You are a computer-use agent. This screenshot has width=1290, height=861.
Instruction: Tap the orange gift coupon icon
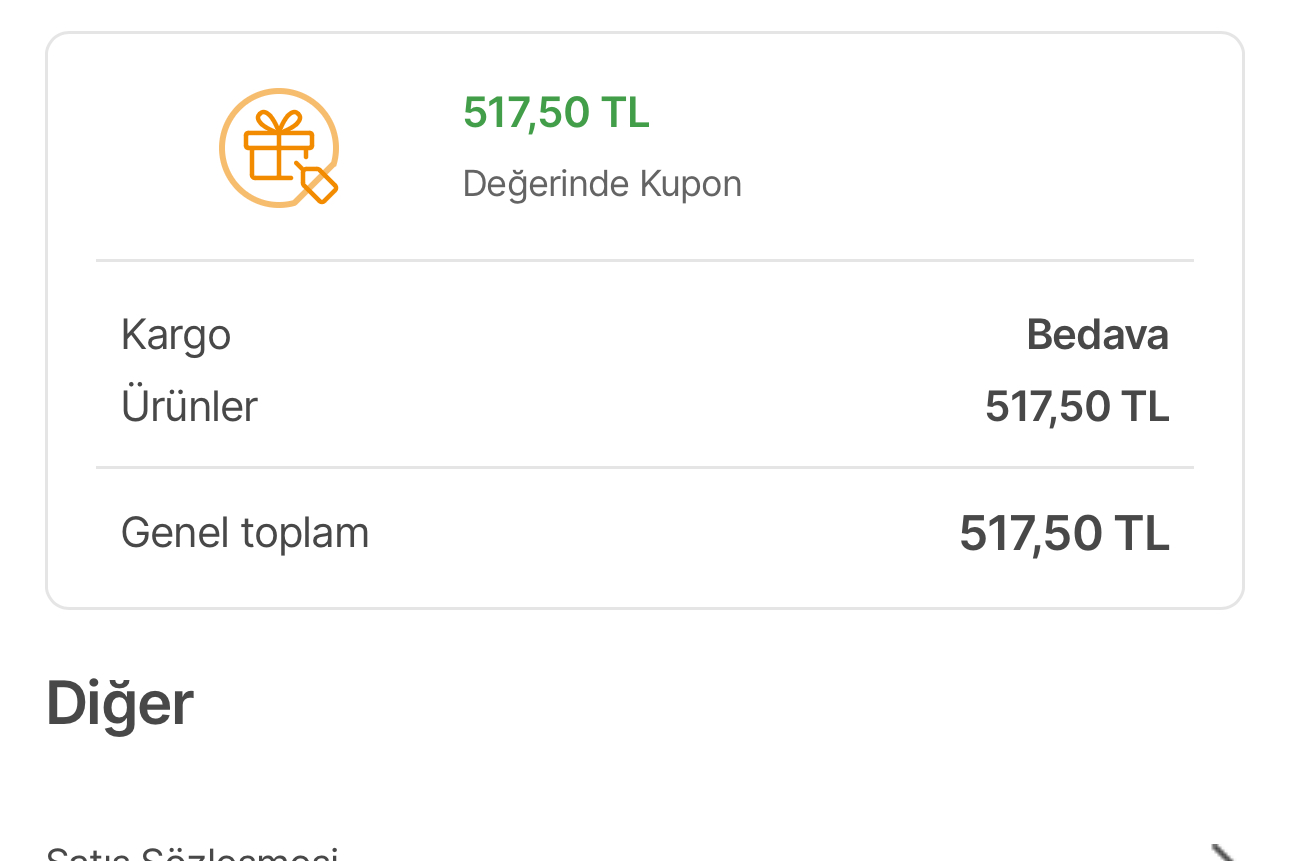click(x=279, y=148)
